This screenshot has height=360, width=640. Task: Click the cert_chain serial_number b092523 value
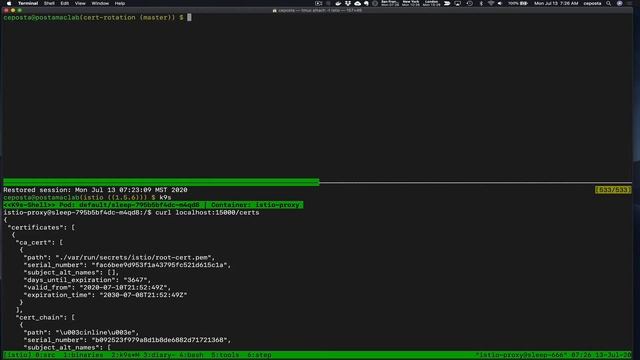coord(159,340)
